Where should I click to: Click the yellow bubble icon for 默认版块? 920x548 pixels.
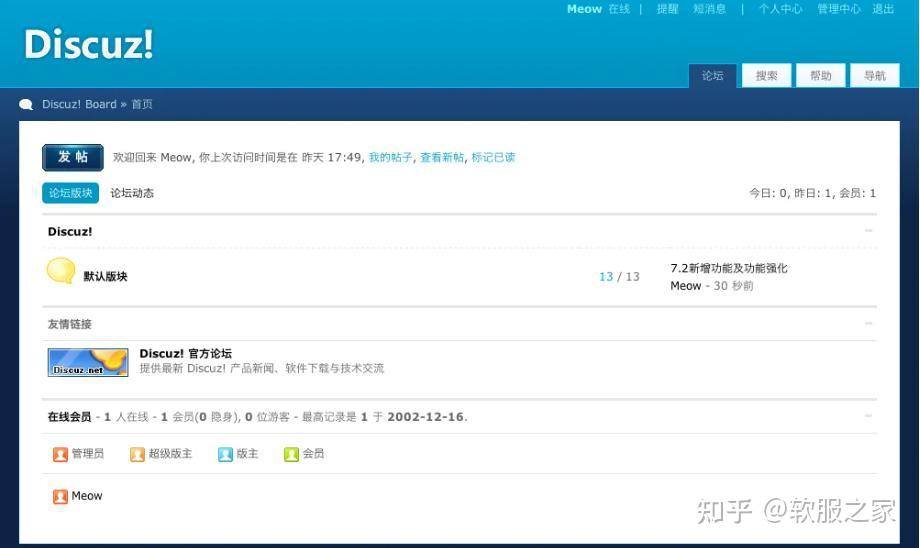61,271
